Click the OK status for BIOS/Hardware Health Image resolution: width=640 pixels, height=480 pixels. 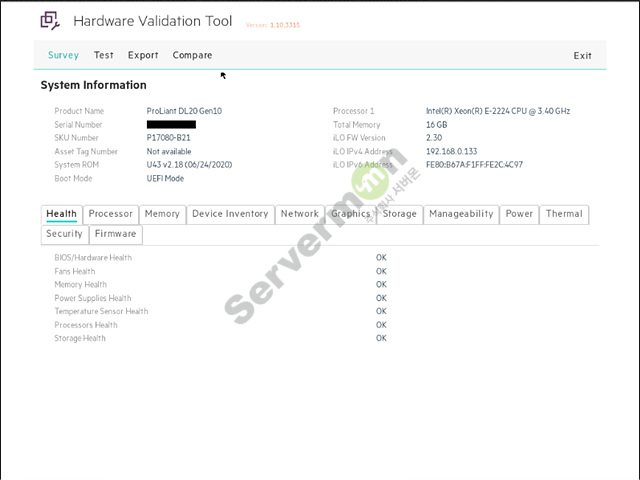point(381,258)
